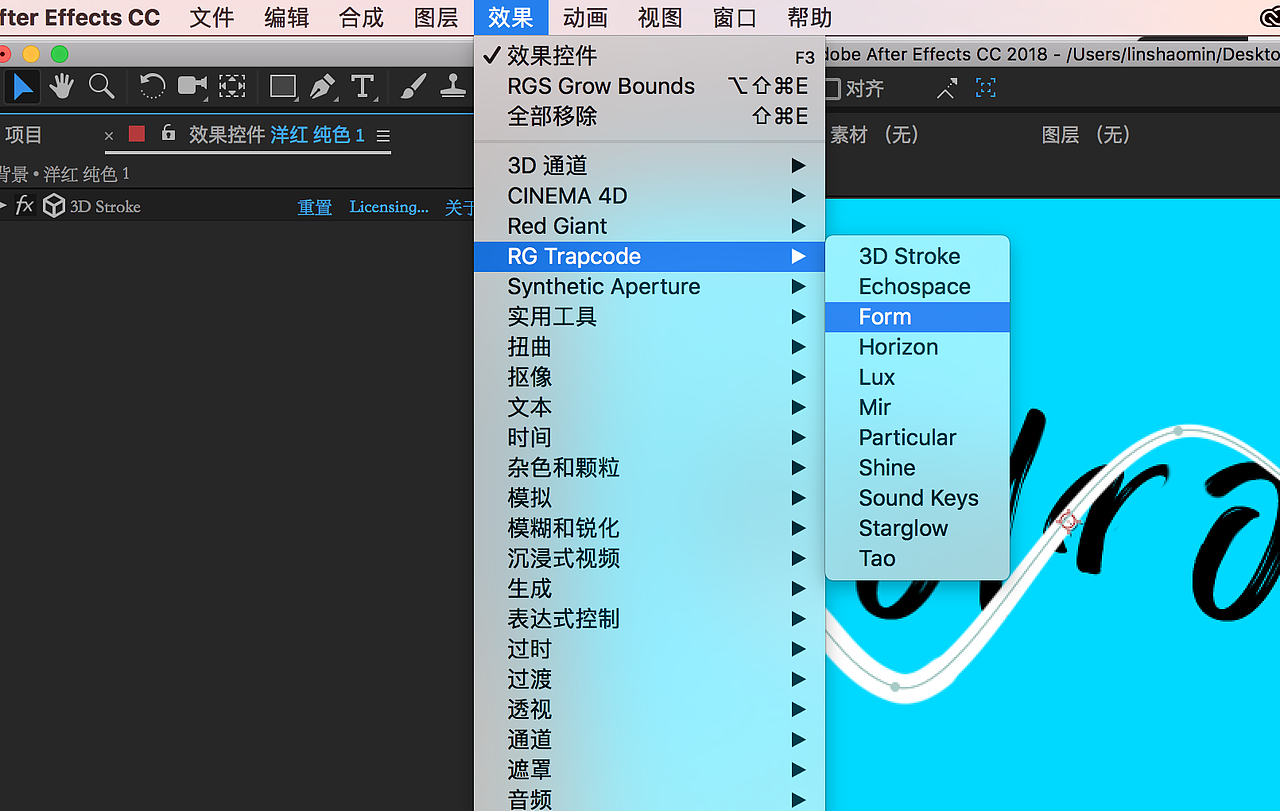Select the Clone Stamp tool
Image resolution: width=1280 pixels, height=811 pixels.
455,87
